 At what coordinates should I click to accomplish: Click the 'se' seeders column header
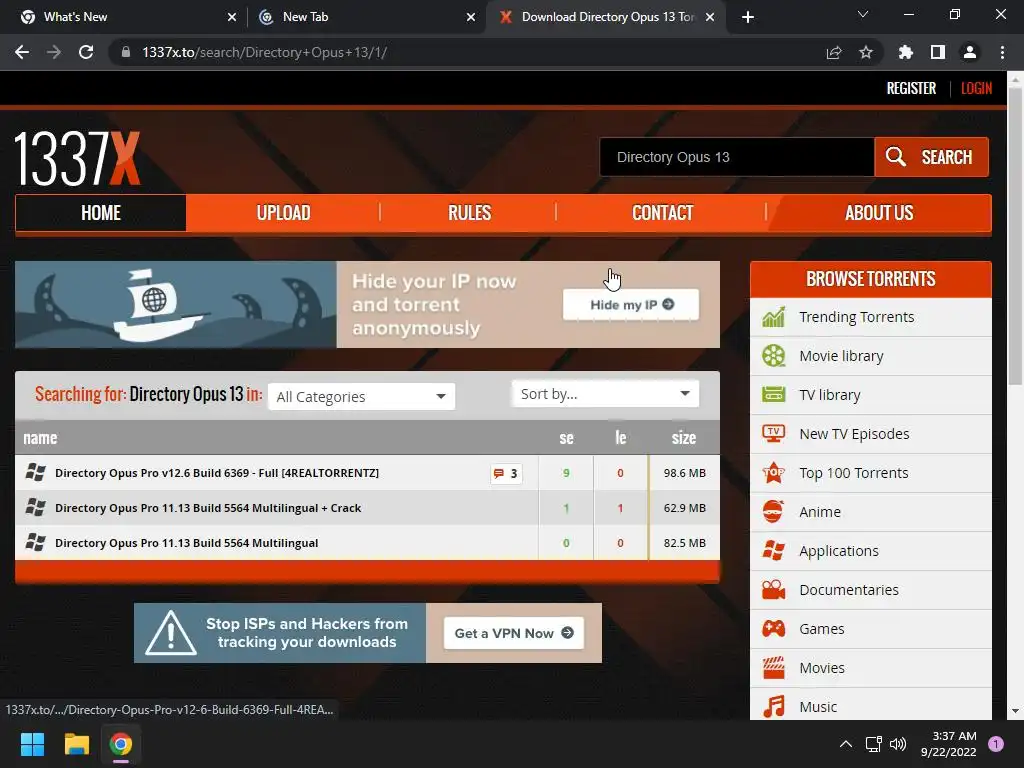(x=566, y=438)
